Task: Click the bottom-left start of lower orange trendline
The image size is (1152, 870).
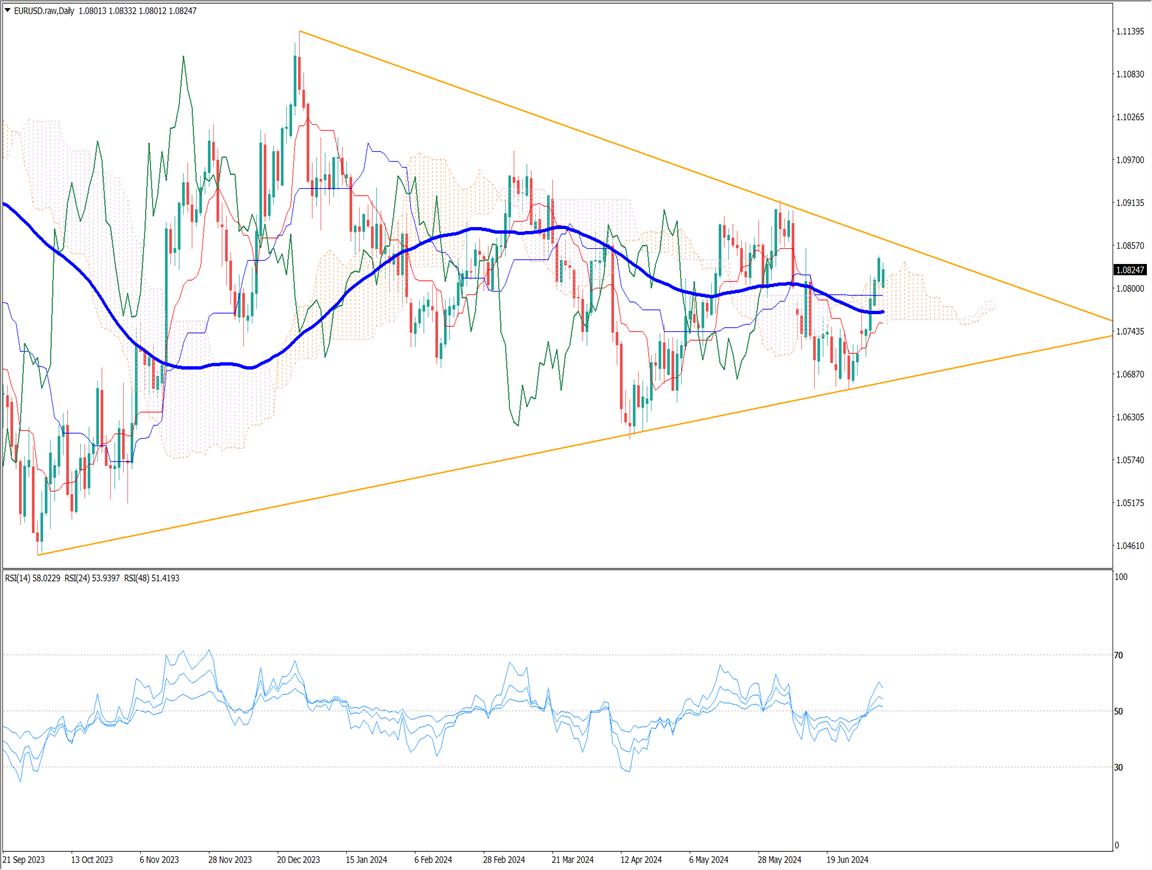Action: [x=38, y=554]
